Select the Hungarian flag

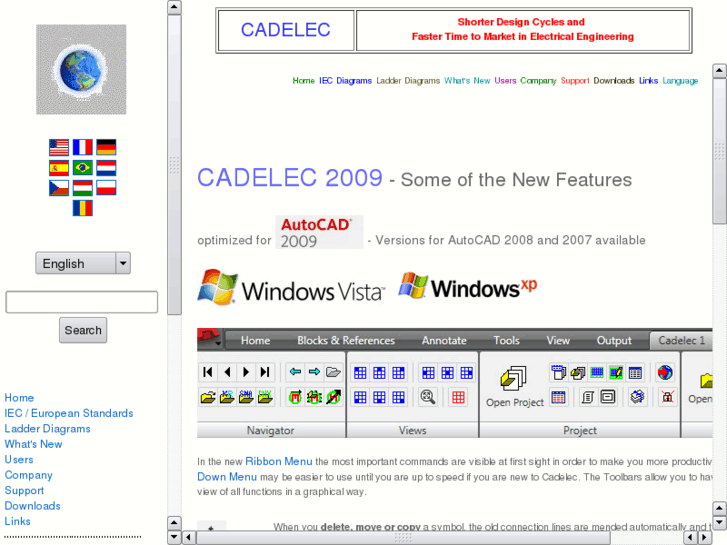[x=83, y=188]
